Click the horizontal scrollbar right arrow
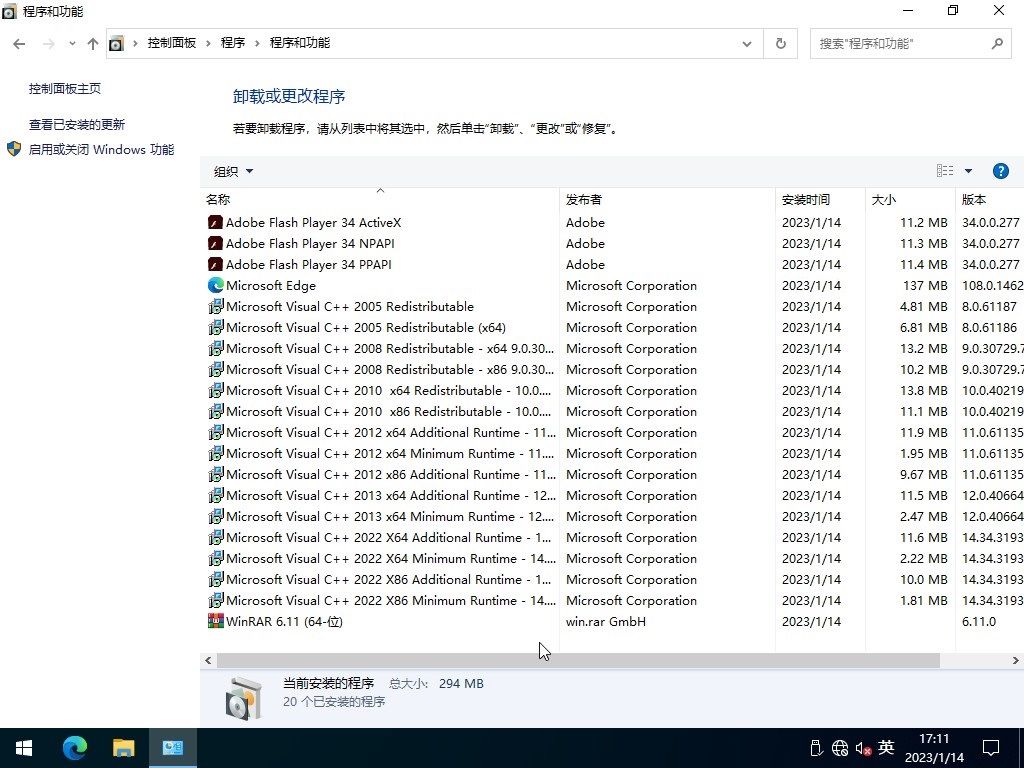Screen dimensions: 1024x768 coord(1015,661)
